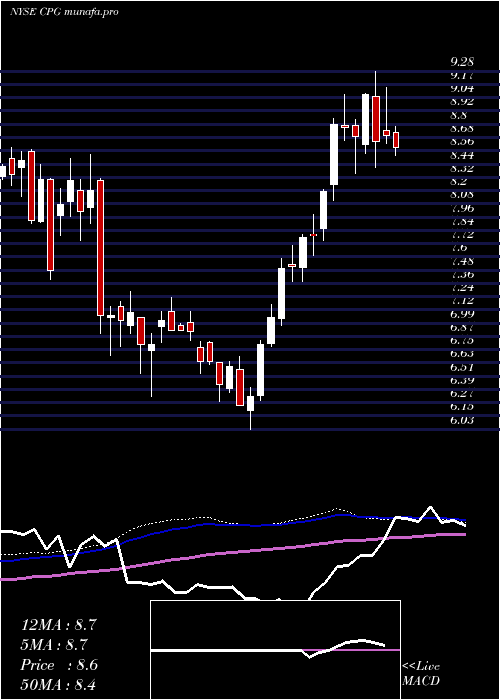
Task: Click the '12MA : 8.7' readout
Action: (x=58, y=625)
